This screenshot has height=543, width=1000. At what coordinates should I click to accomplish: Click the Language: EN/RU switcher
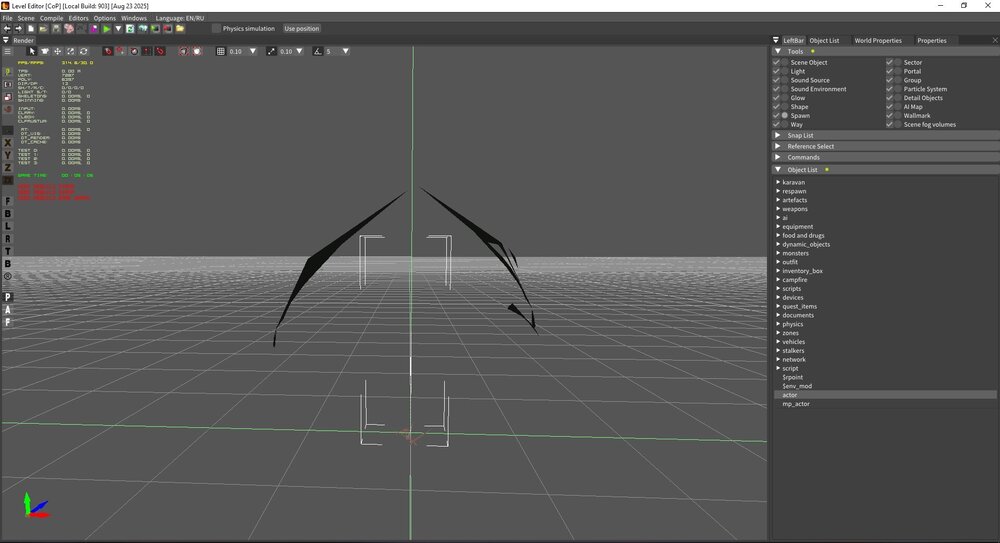[x=182, y=18]
